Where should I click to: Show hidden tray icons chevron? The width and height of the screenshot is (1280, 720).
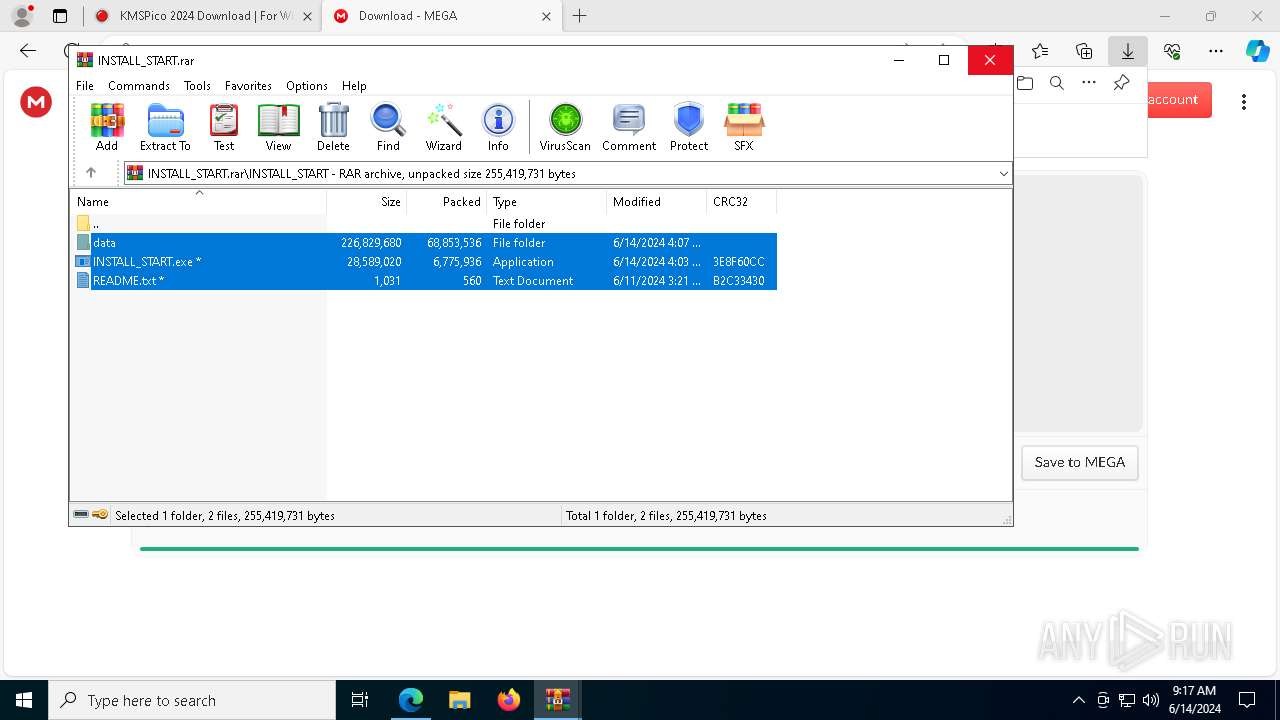tap(1078, 700)
